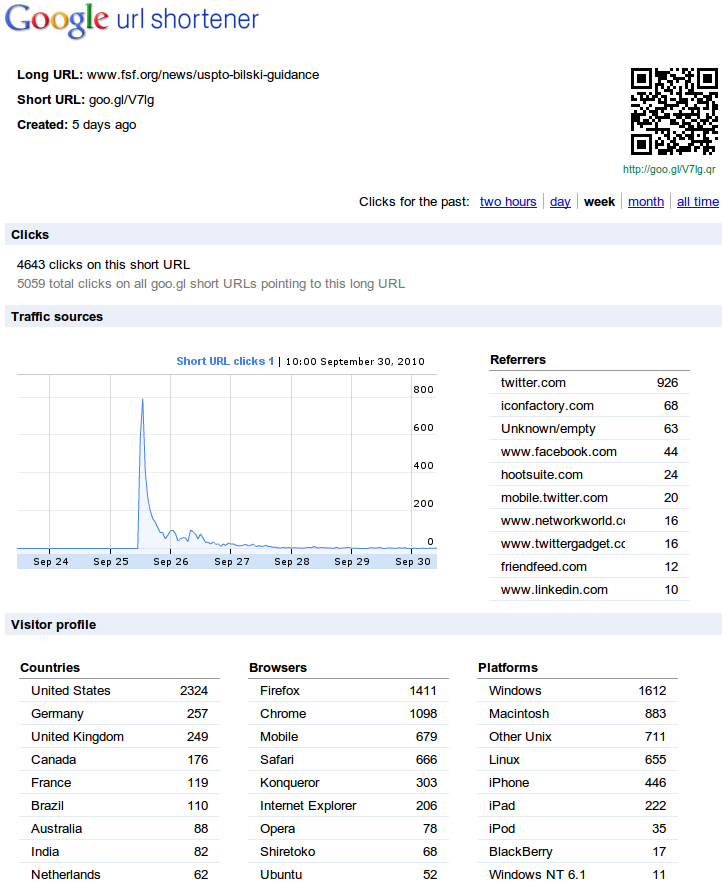Click iPhone in Platforms

pyautogui.click(x=577, y=783)
